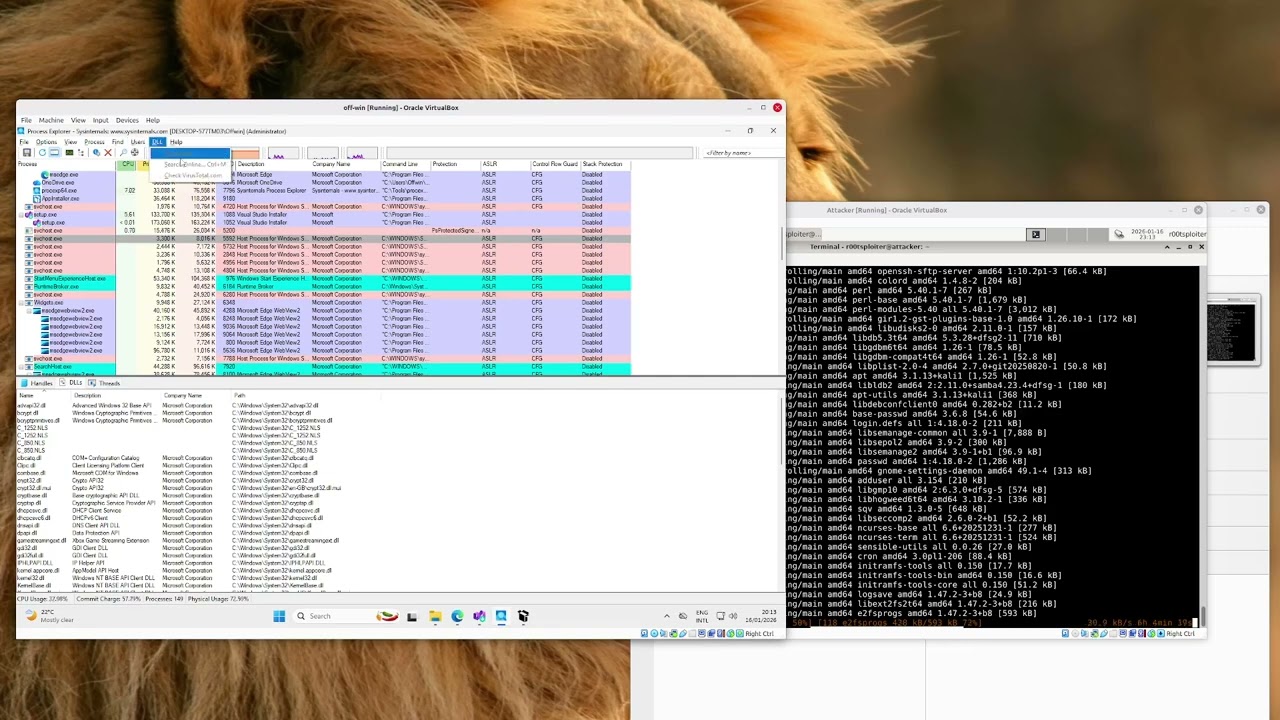1280x720 pixels.
Task: Switch to the Threads tab in lower pane
Action: pos(105,383)
